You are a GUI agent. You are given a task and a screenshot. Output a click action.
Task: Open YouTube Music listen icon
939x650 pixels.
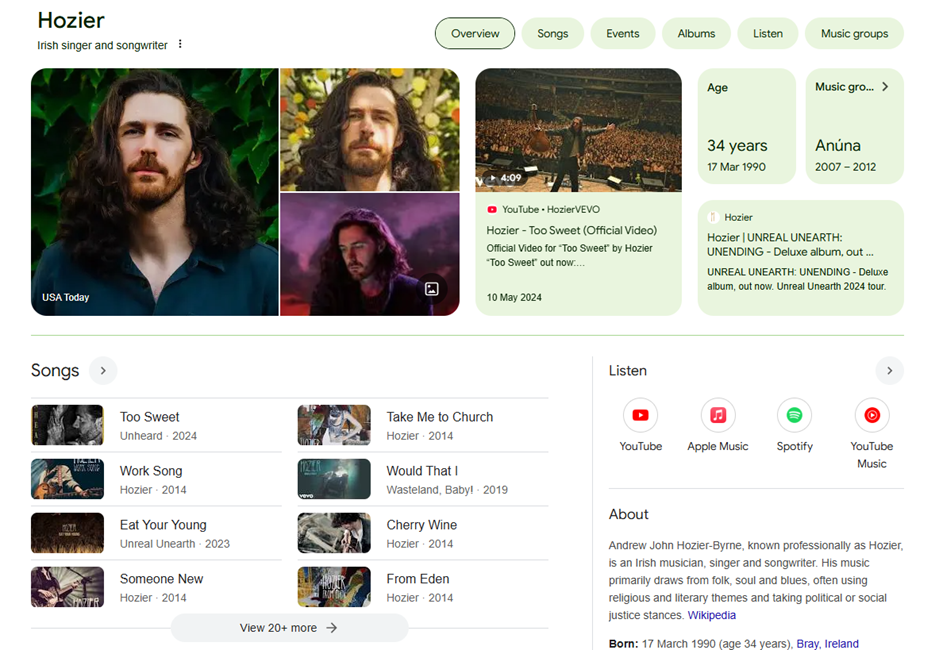tap(872, 415)
